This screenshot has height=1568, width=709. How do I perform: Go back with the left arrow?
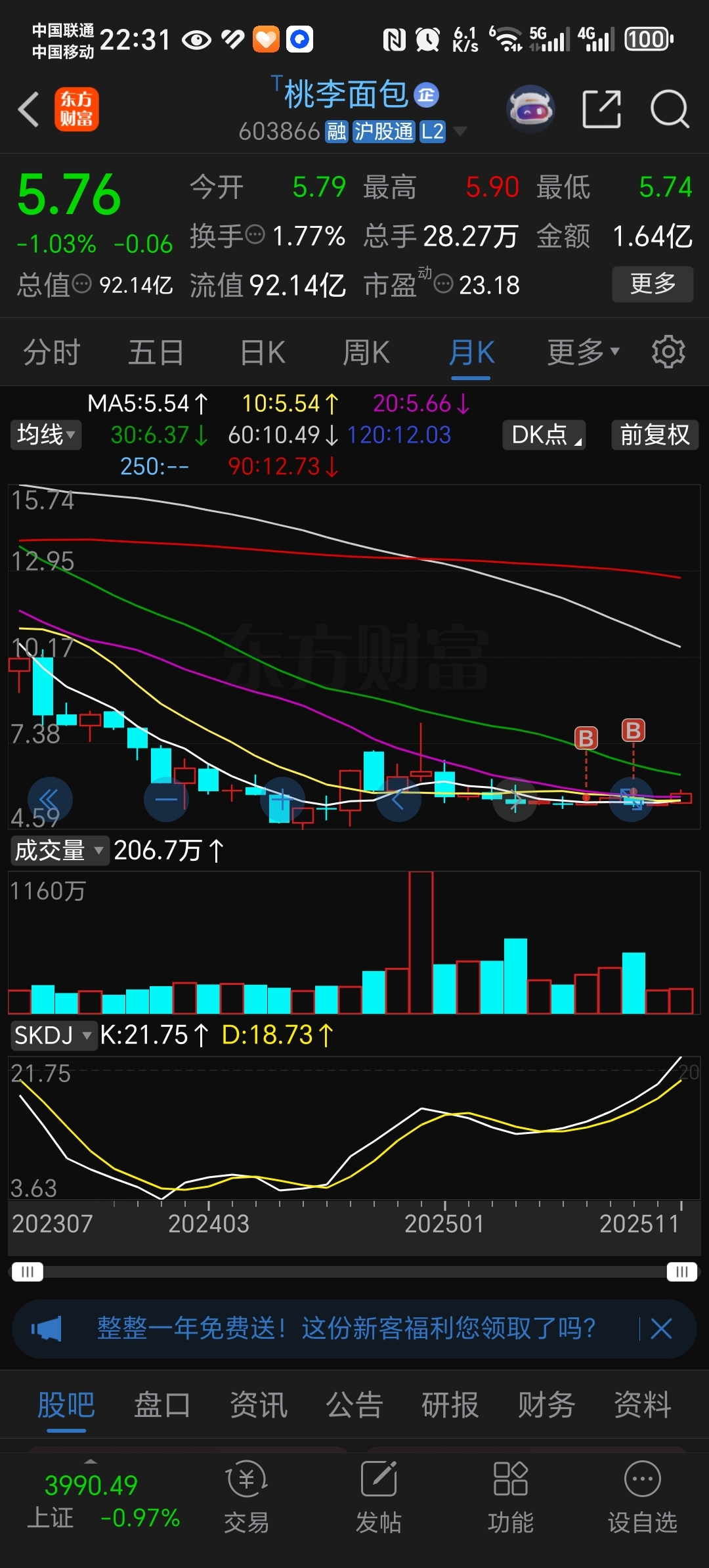click(x=29, y=109)
